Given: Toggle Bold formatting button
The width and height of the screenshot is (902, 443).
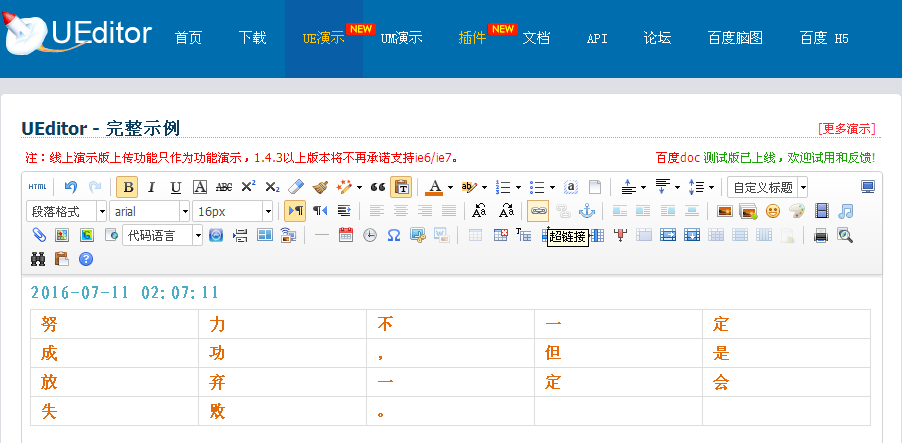Looking at the screenshot, I should point(127,187).
